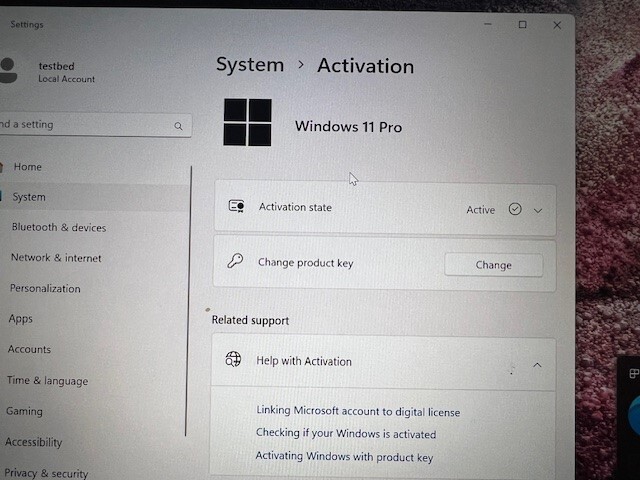Image resolution: width=640 pixels, height=480 pixels.
Task: Click the Activation state certificate icon
Action: tap(236, 206)
